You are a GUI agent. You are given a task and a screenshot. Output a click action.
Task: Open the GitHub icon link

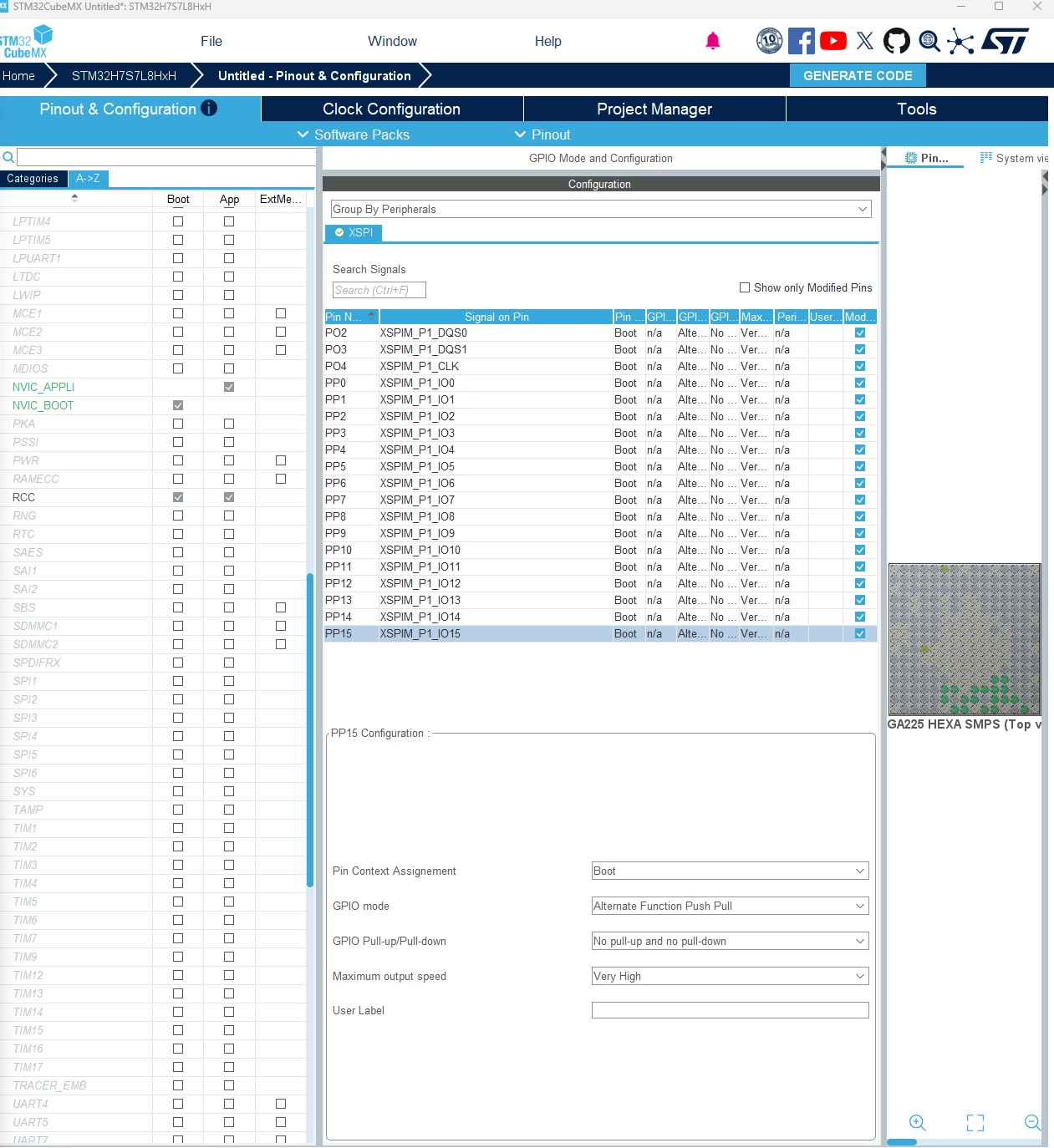pos(897,41)
